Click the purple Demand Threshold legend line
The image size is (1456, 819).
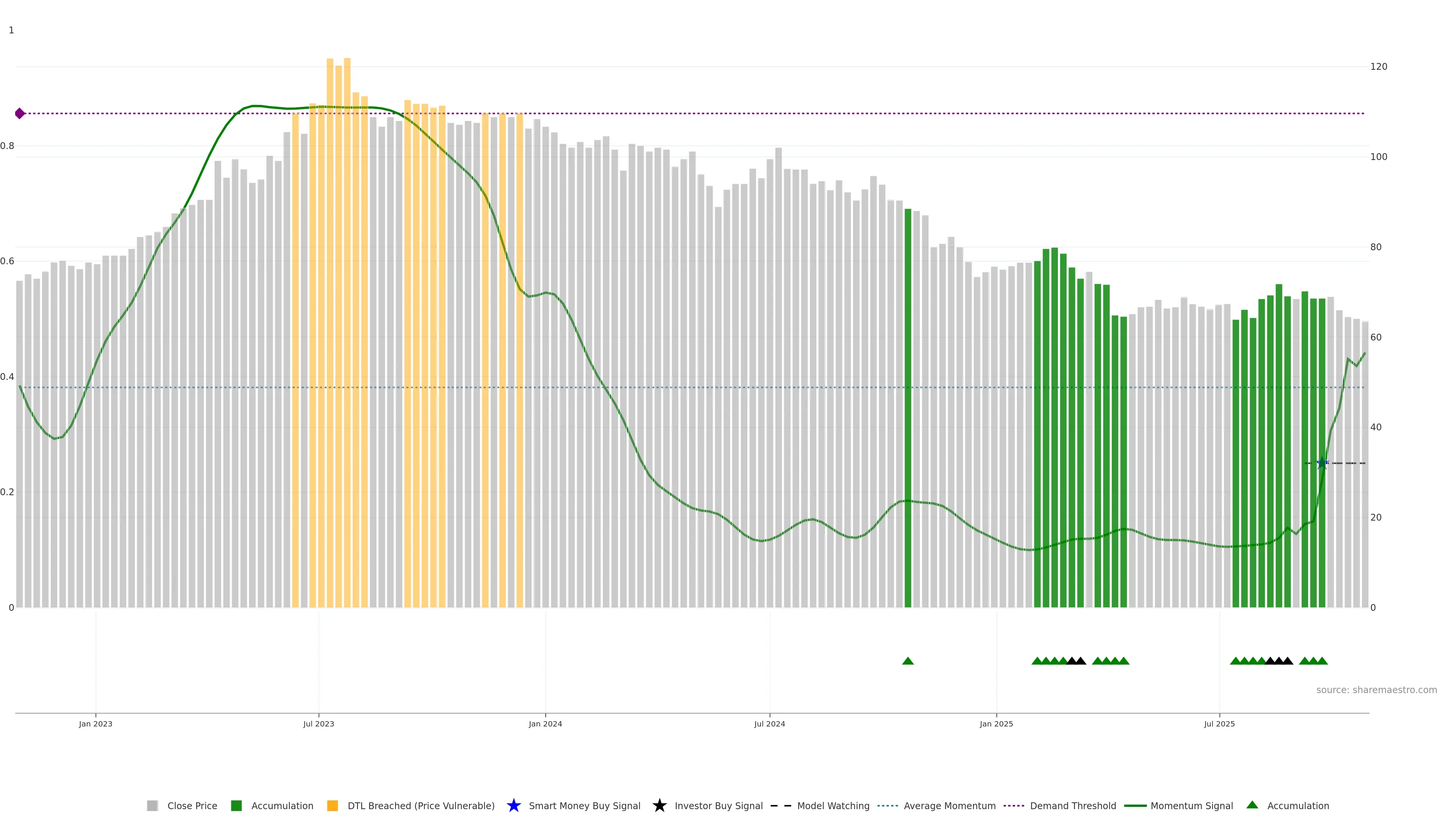1014,805
